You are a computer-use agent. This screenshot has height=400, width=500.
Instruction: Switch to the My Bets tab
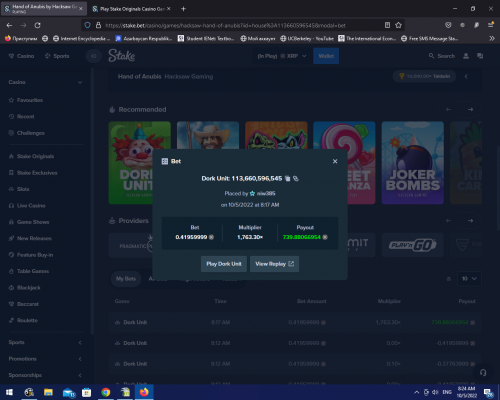click(126, 279)
